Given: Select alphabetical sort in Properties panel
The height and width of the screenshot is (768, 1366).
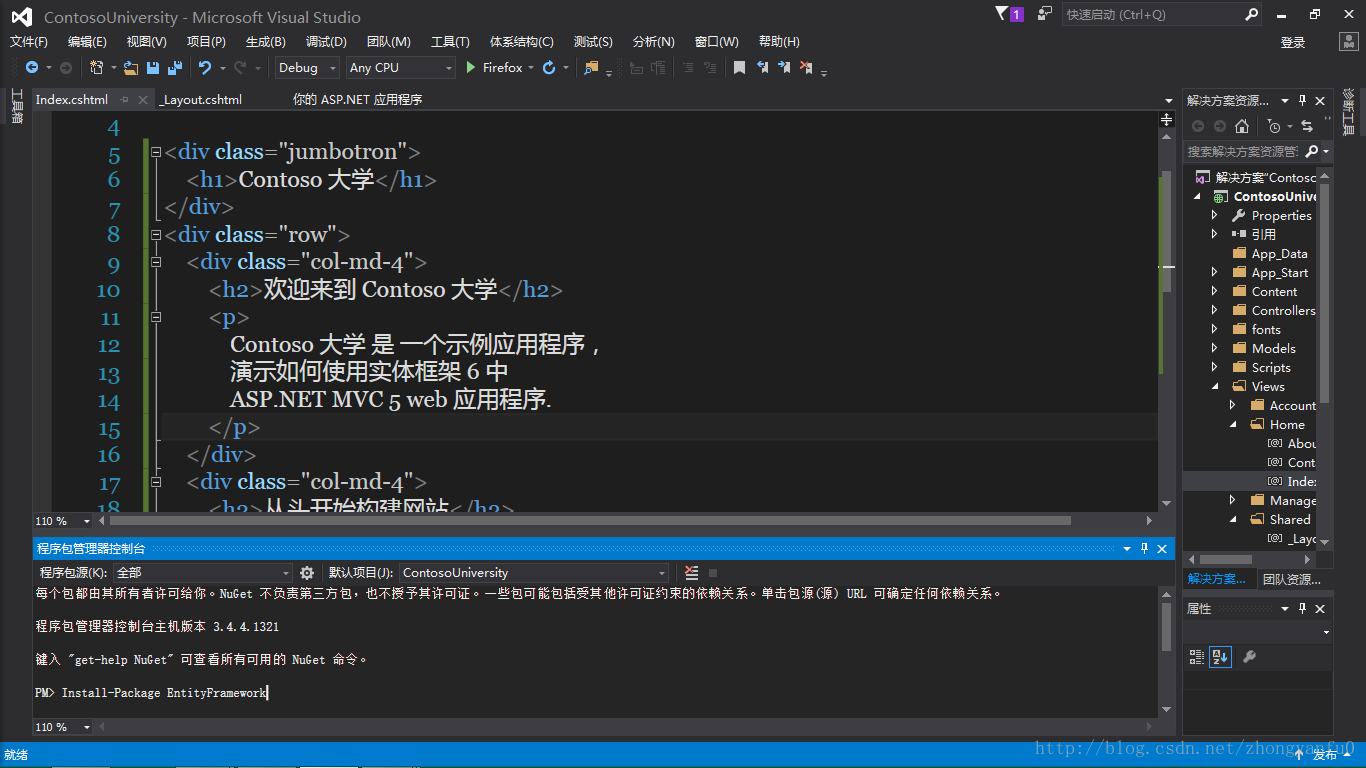Looking at the screenshot, I should tap(1220, 657).
